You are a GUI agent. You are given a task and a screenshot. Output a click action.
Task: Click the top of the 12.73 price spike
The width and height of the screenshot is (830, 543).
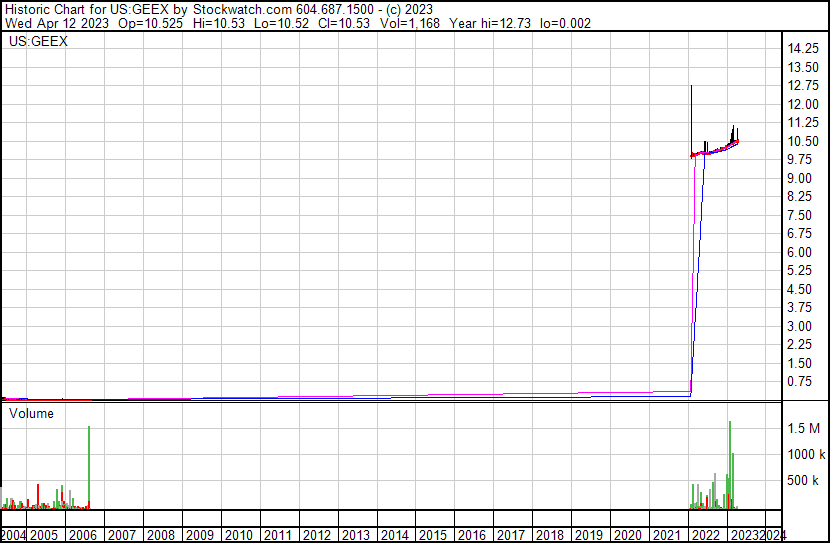click(x=691, y=87)
